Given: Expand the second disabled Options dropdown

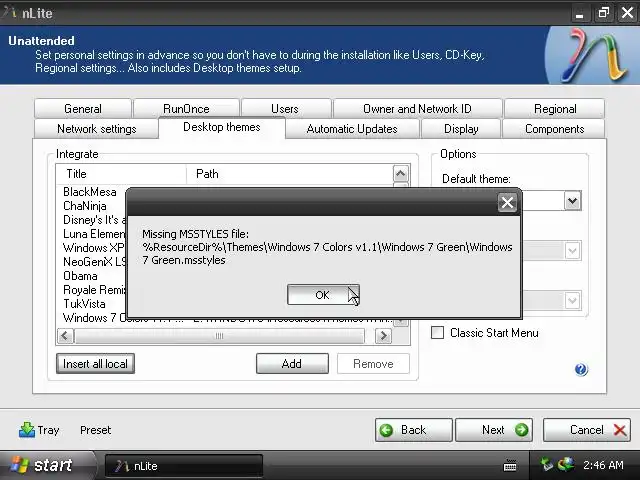Looking at the screenshot, I should [x=572, y=250].
